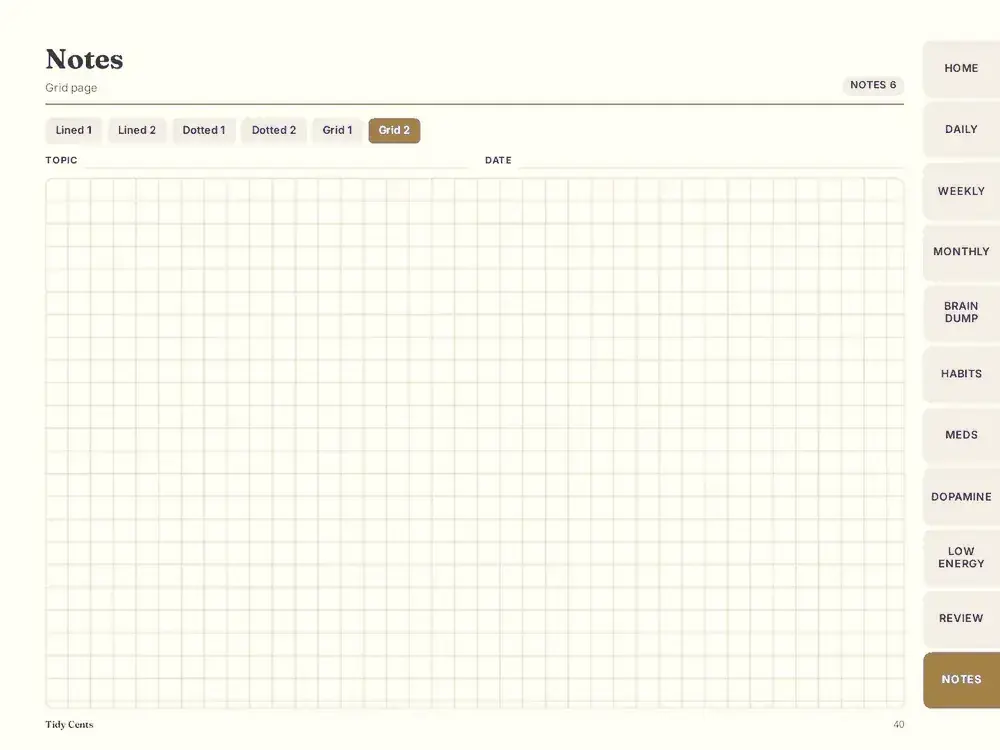Click the page number 40
The image size is (1000, 750).
click(899, 724)
